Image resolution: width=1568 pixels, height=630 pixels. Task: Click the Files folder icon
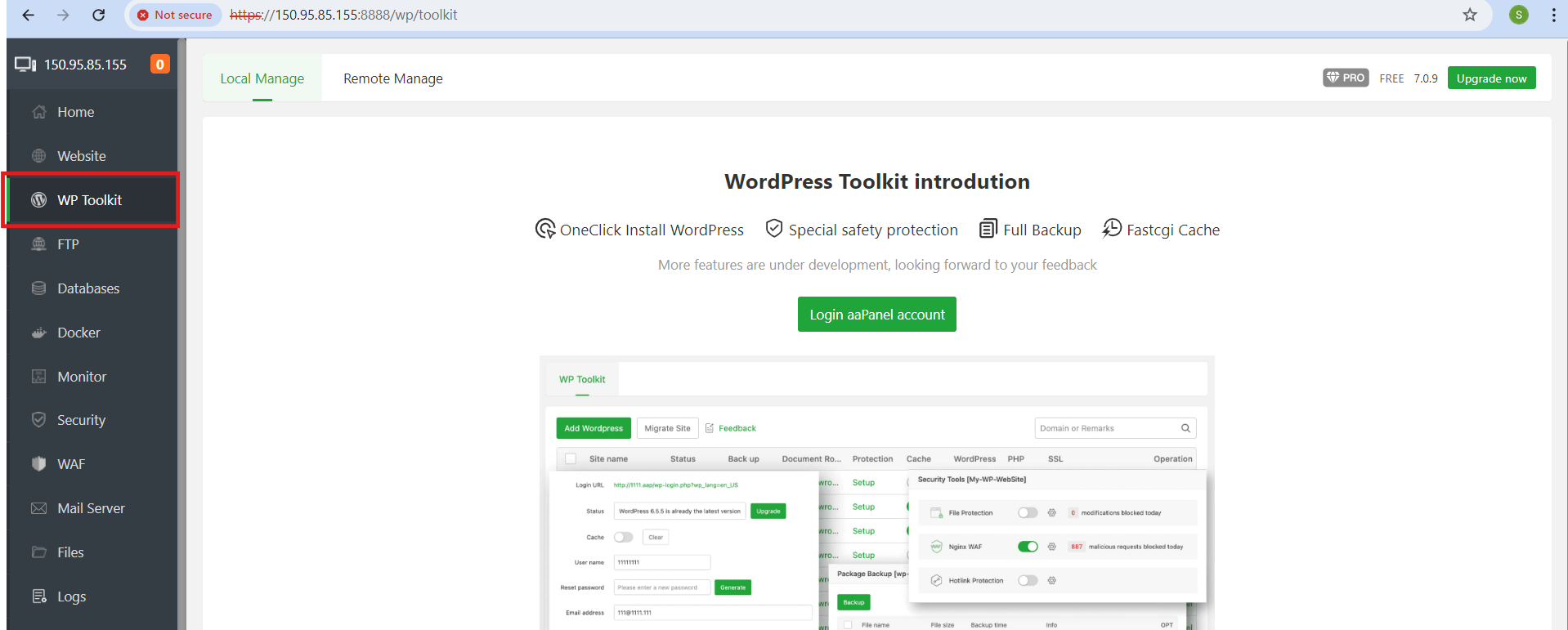point(38,552)
